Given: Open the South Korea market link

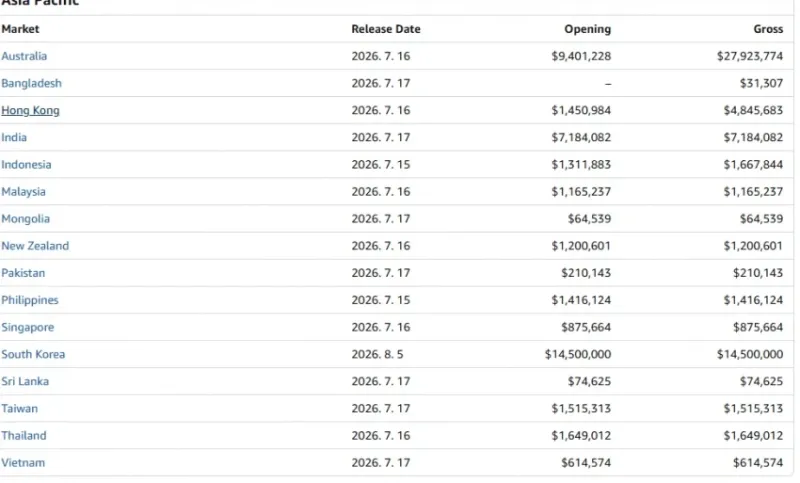Looking at the screenshot, I should 33,354.
